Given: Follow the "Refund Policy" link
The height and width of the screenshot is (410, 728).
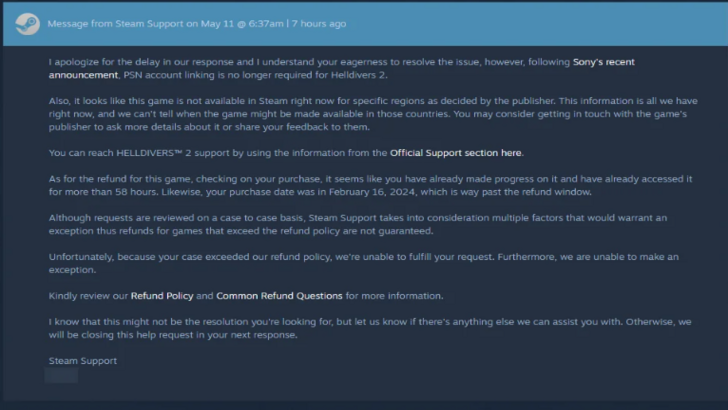Looking at the screenshot, I should point(160,296).
